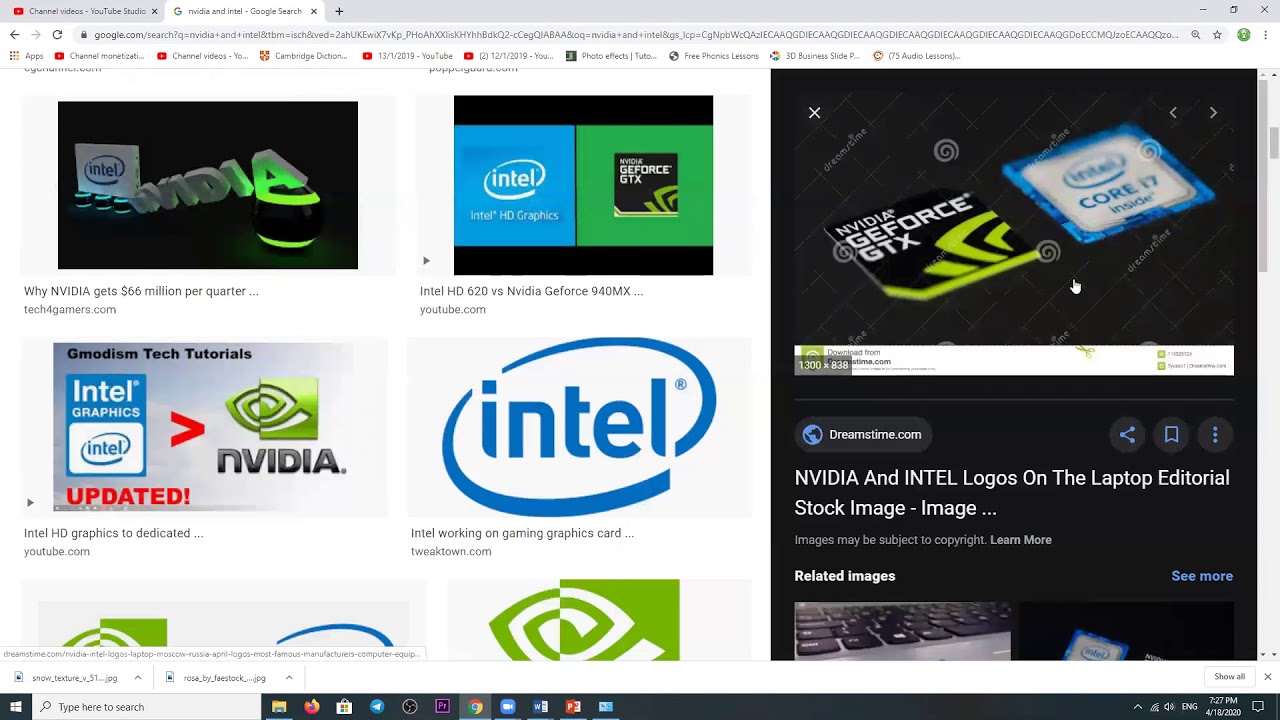Viewport: 1280px width, 720px height.
Task: Go forward in browser history
Action: pyautogui.click(x=35, y=34)
